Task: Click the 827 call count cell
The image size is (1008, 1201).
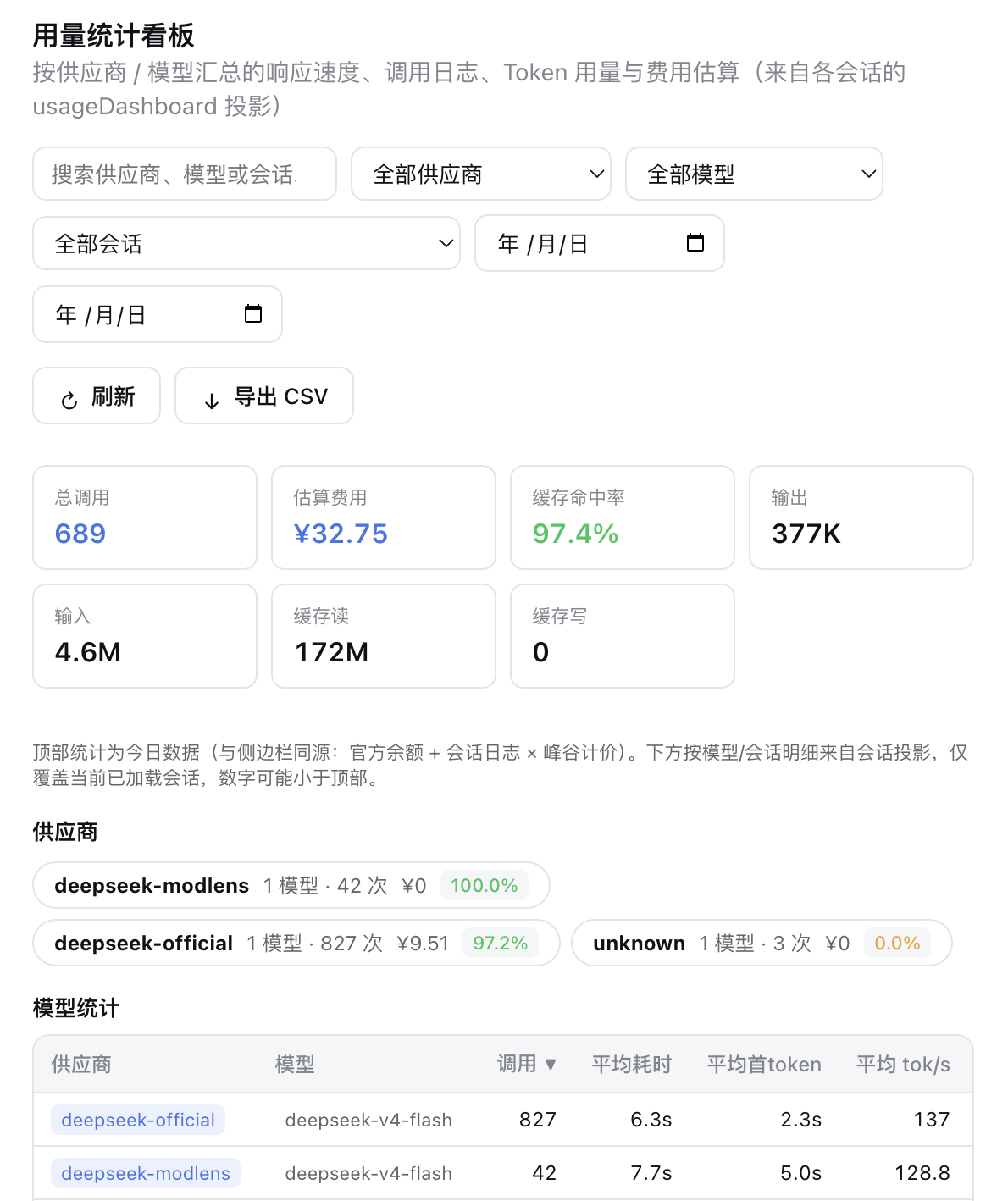Action: pos(538,1120)
